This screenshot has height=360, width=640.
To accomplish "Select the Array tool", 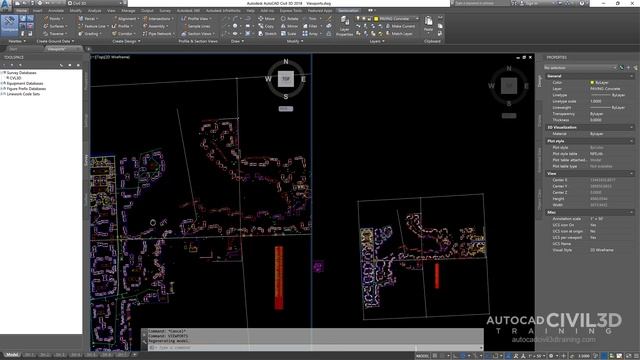I will pyautogui.click(x=311, y=34).
